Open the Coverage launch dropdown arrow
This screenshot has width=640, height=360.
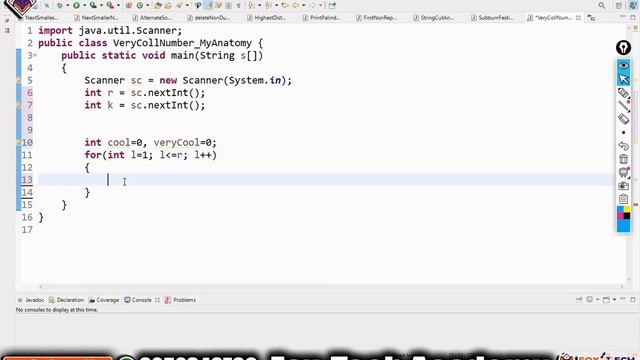[x=101, y=5]
